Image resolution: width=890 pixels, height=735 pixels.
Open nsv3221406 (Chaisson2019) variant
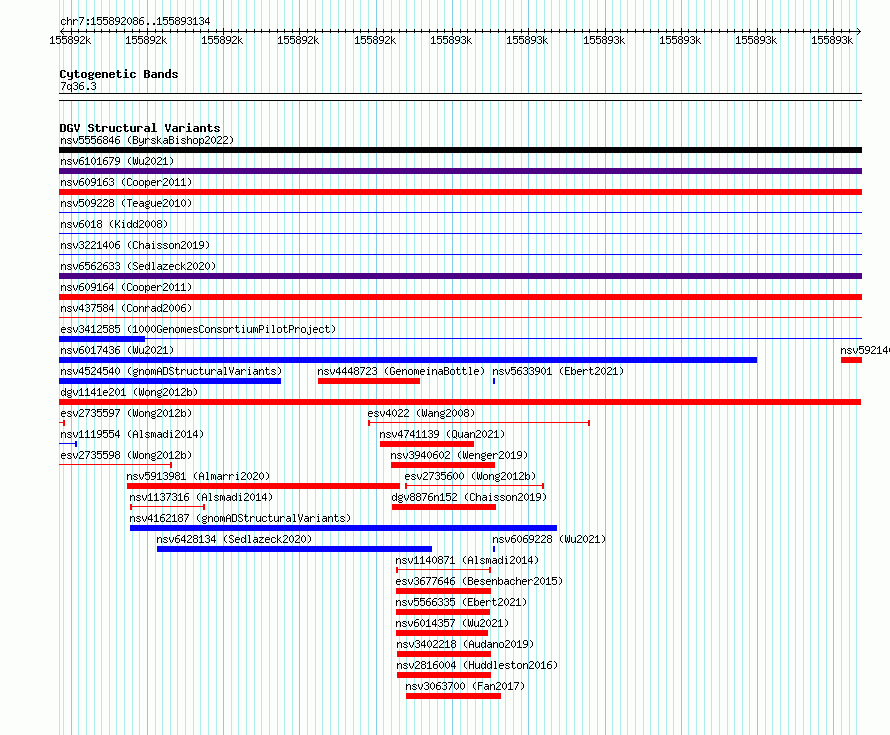(x=135, y=245)
